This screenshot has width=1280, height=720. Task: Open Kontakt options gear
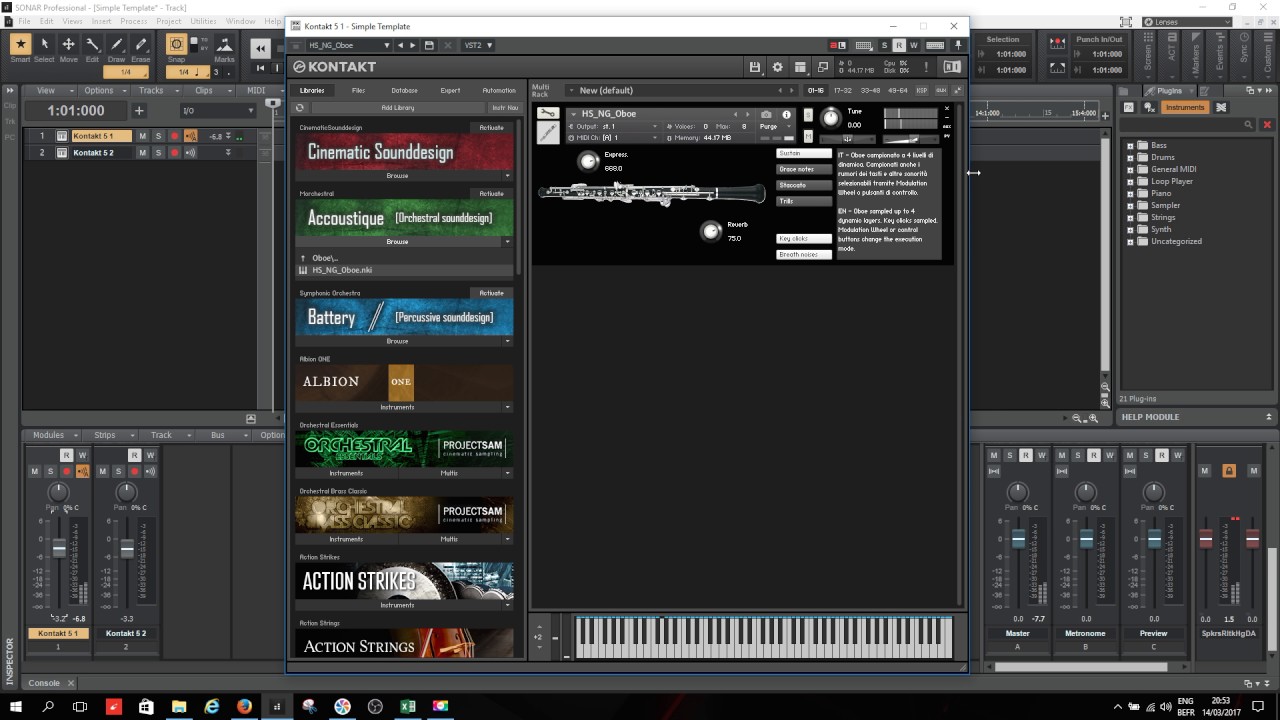(x=778, y=67)
